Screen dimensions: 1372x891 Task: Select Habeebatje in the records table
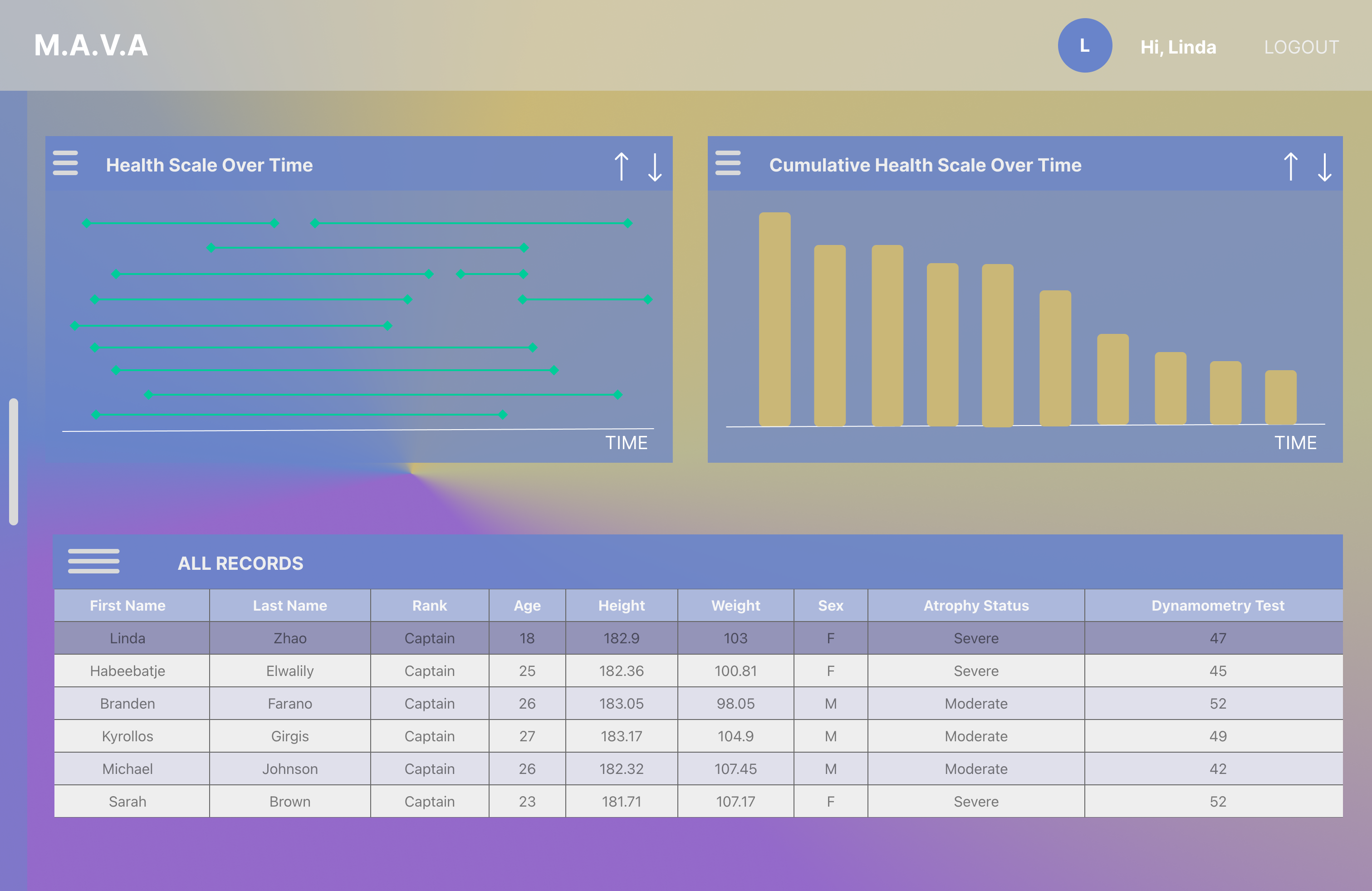pos(127,671)
